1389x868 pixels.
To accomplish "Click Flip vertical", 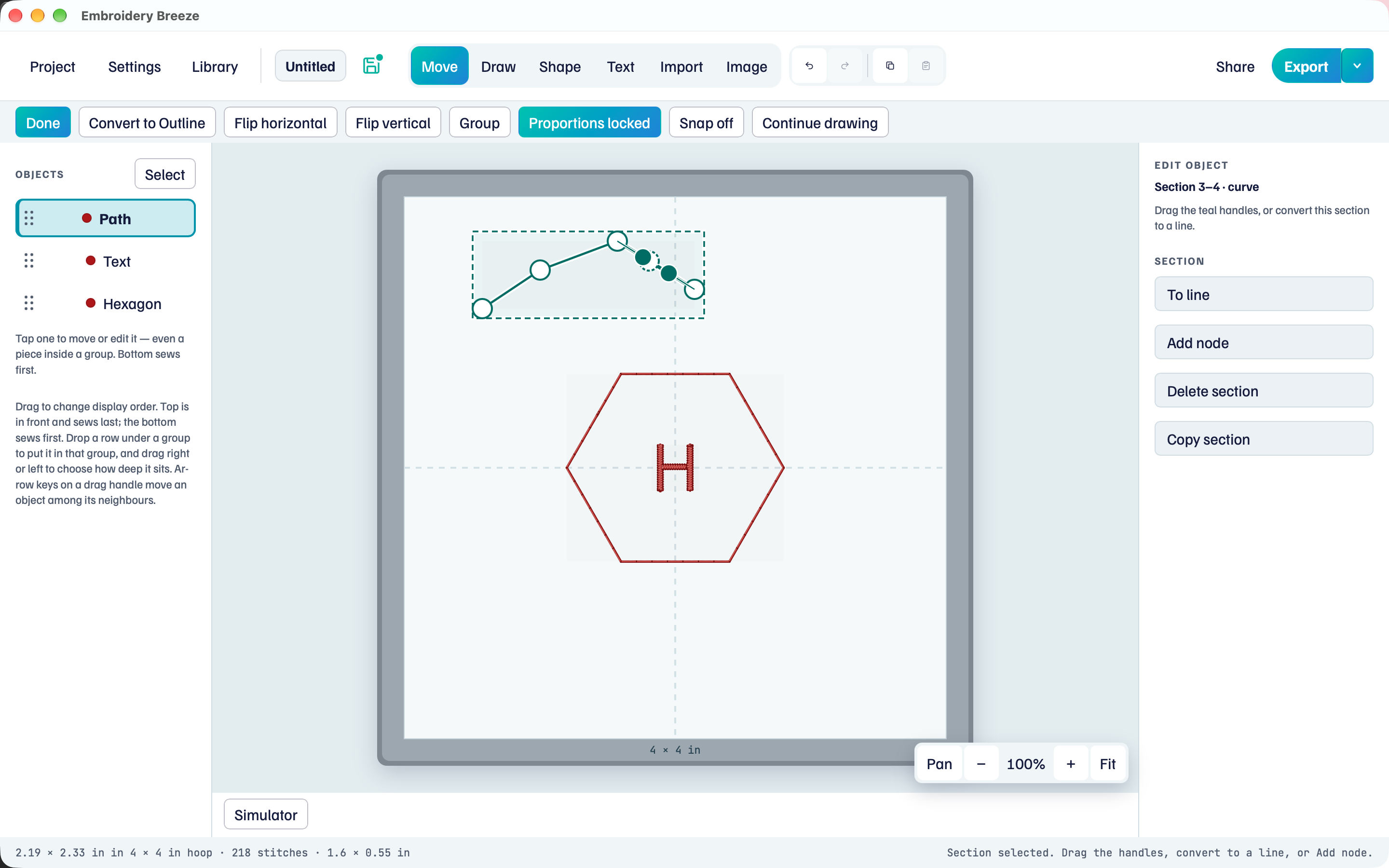I will 393,122.
